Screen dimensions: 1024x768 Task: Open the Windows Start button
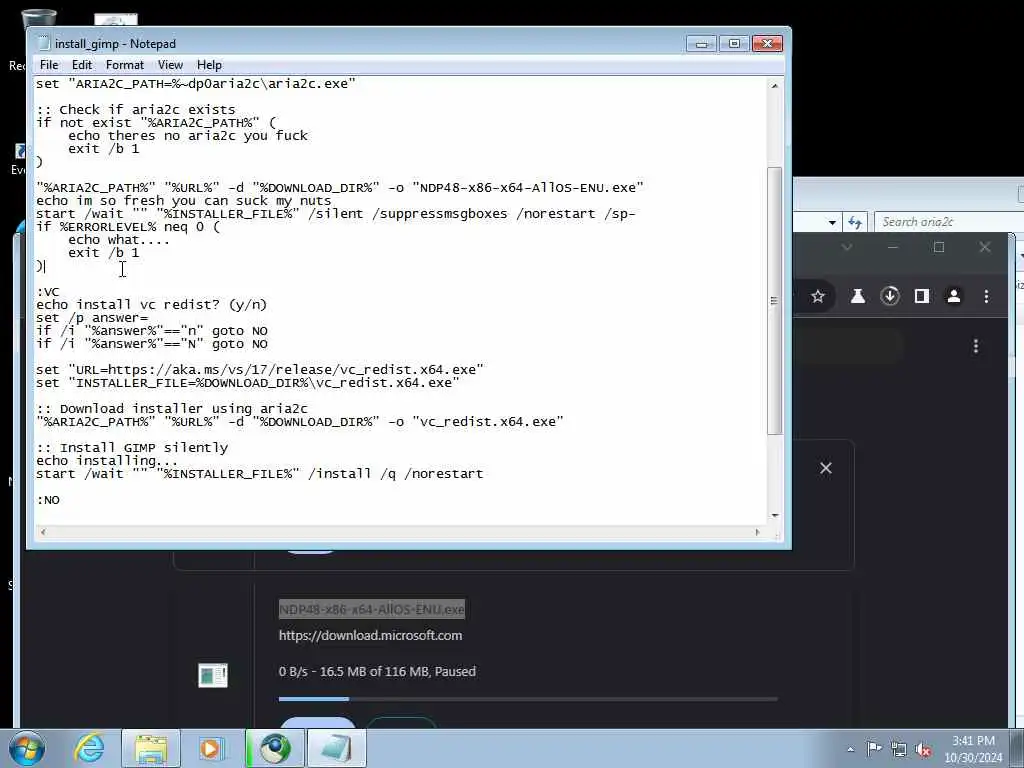(27, 748)
